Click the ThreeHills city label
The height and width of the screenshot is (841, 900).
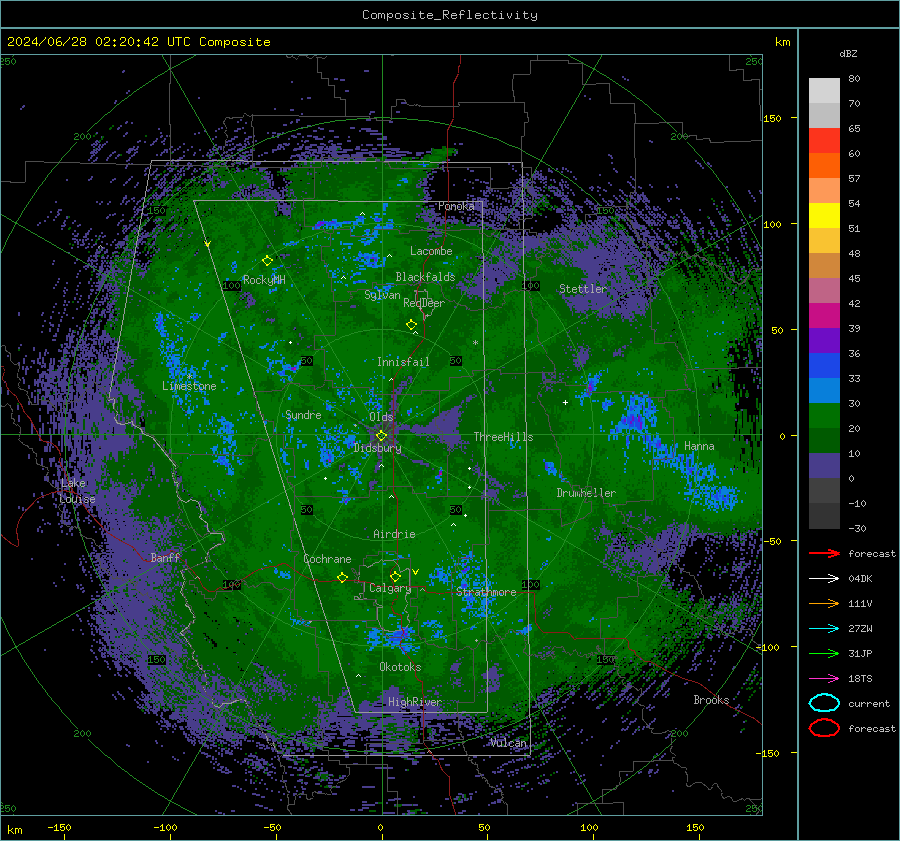[503, 437]
